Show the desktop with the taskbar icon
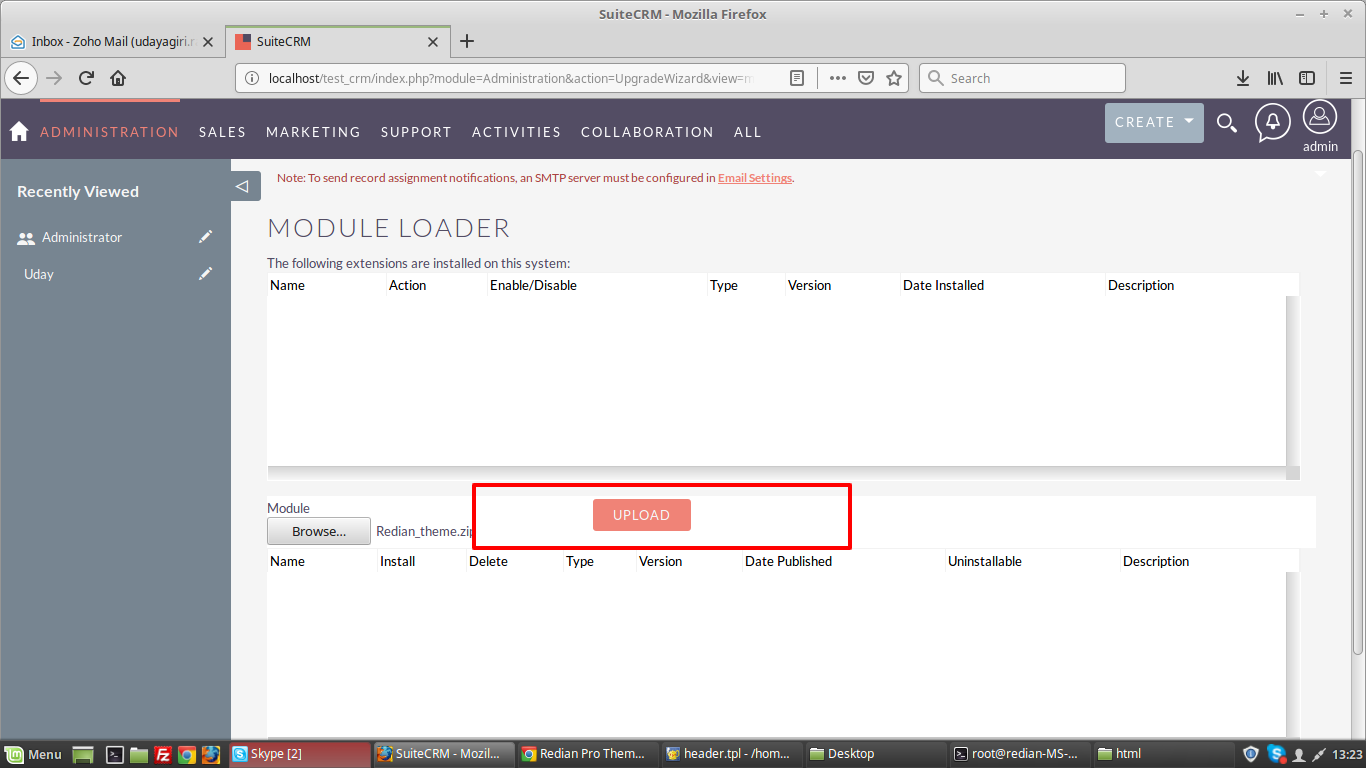Screen dimensions: 1366x768 coord(83,755)
